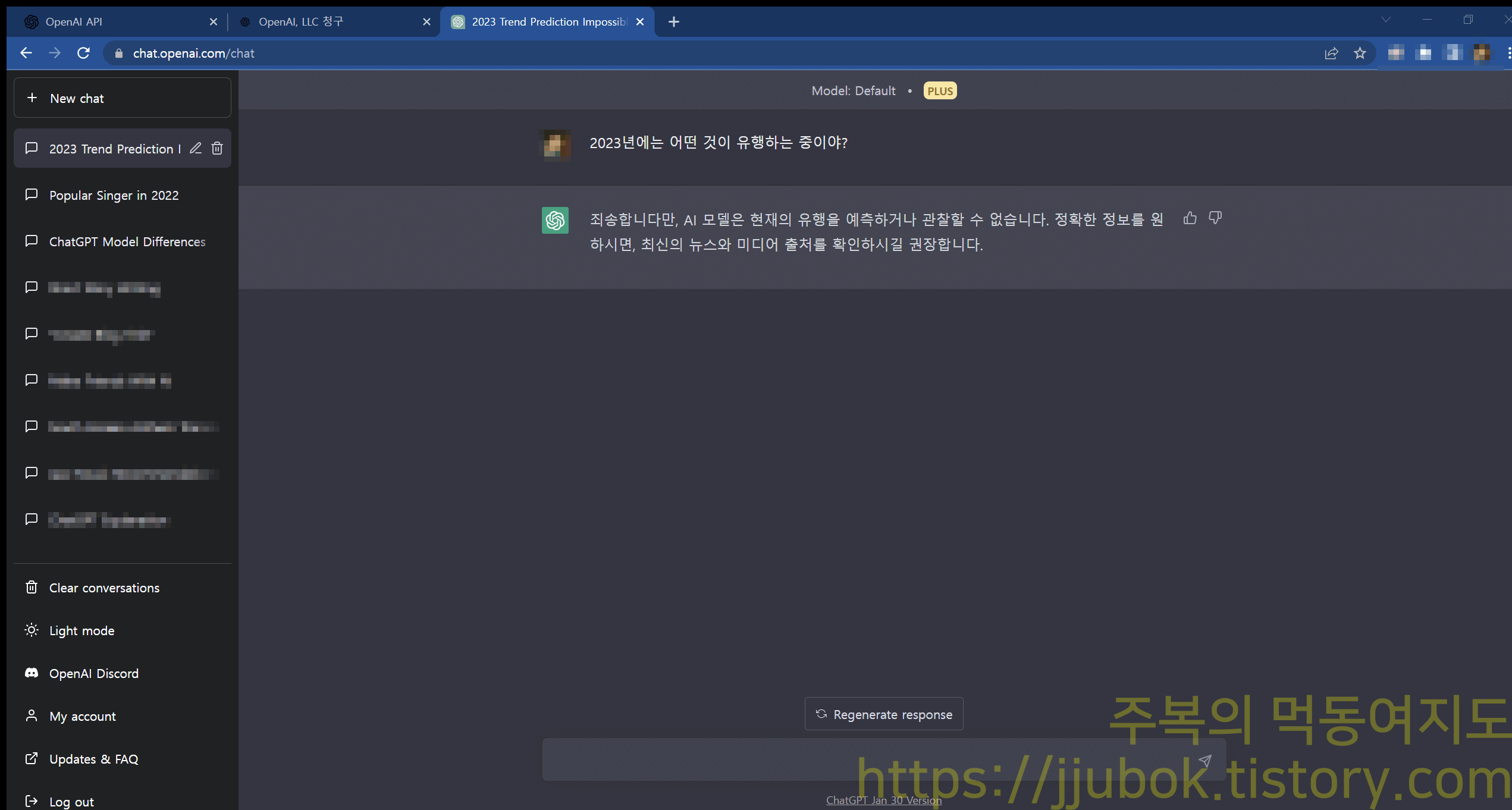The width and height of the screenshot is (1512, 810).
Task: Give thumbs up to the response
Action: [x=1190, y=218]
